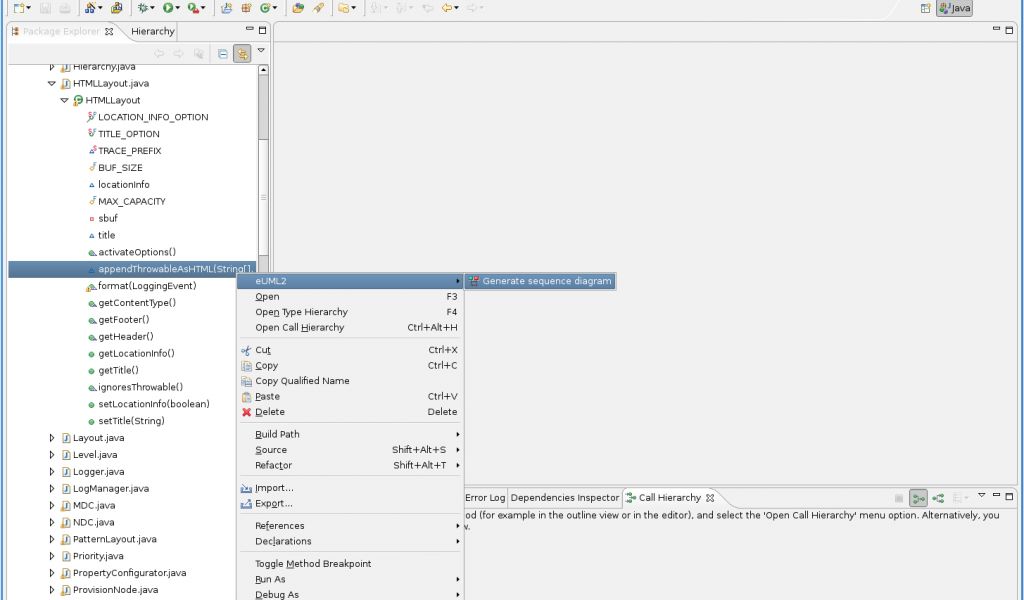Toggle Link with Editor in Package Explorer
This screenshot has width=1024, height=600.
click(241, 54)
